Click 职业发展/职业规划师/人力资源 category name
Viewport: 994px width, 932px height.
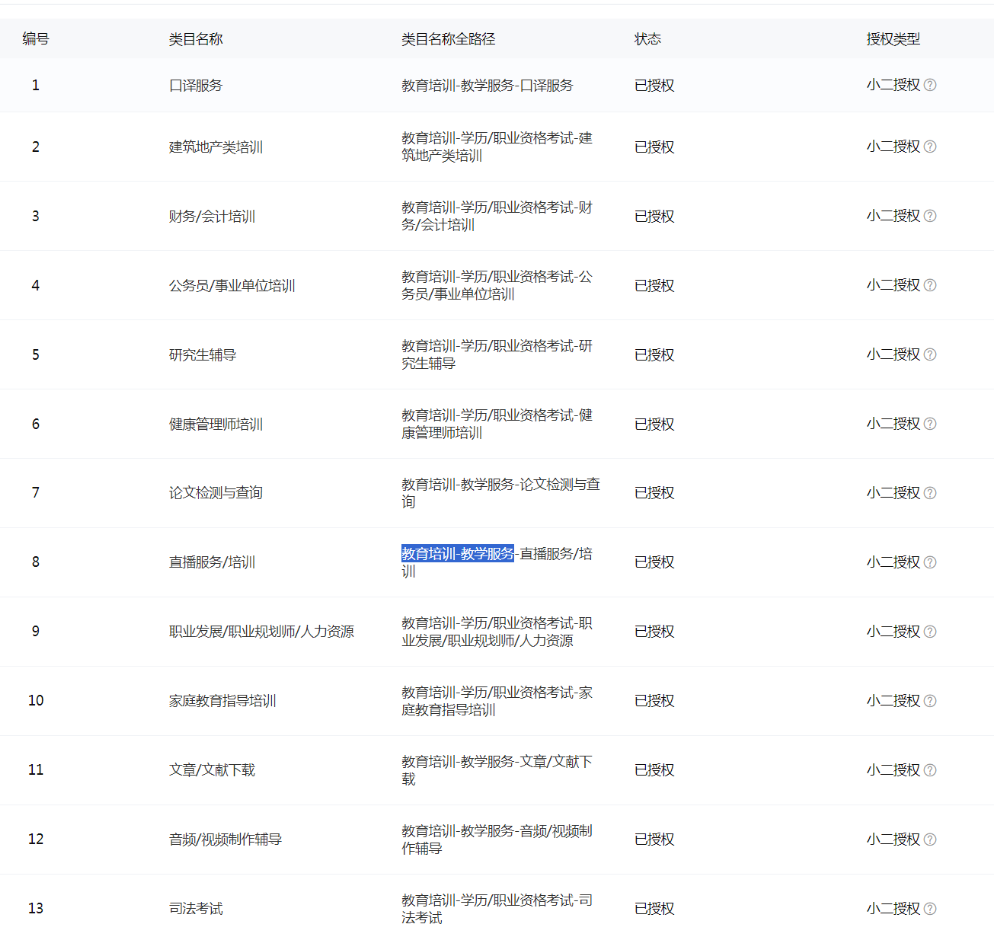coord(261,632)
